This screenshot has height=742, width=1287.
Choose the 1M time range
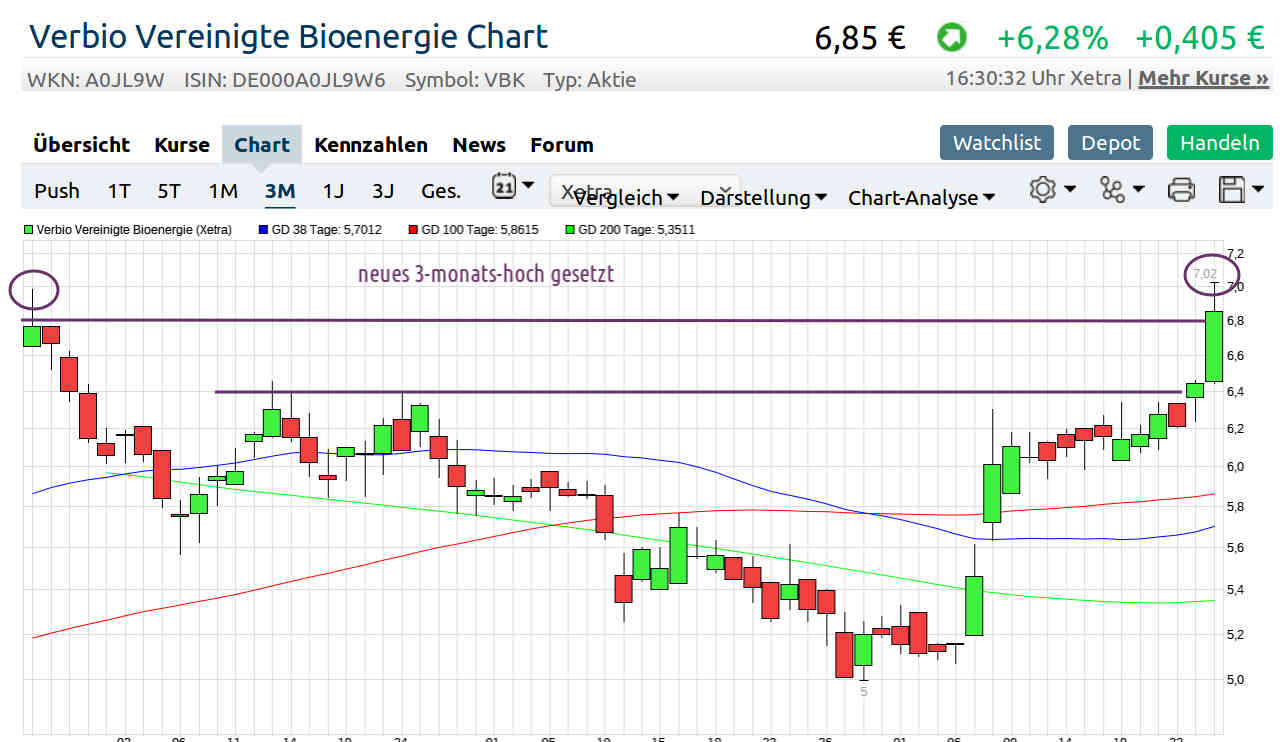point(223,191)
